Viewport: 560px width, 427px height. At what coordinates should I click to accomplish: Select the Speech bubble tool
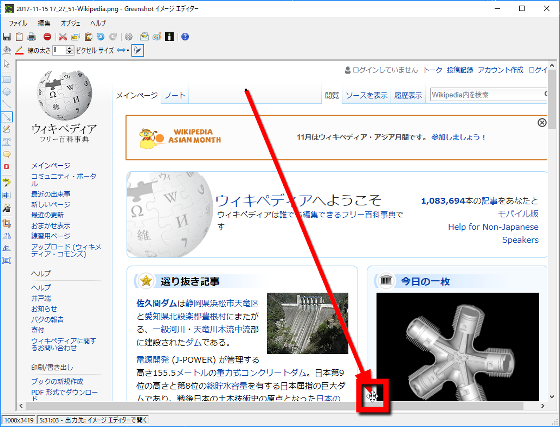pyautogui.click(x=7, y=154)
